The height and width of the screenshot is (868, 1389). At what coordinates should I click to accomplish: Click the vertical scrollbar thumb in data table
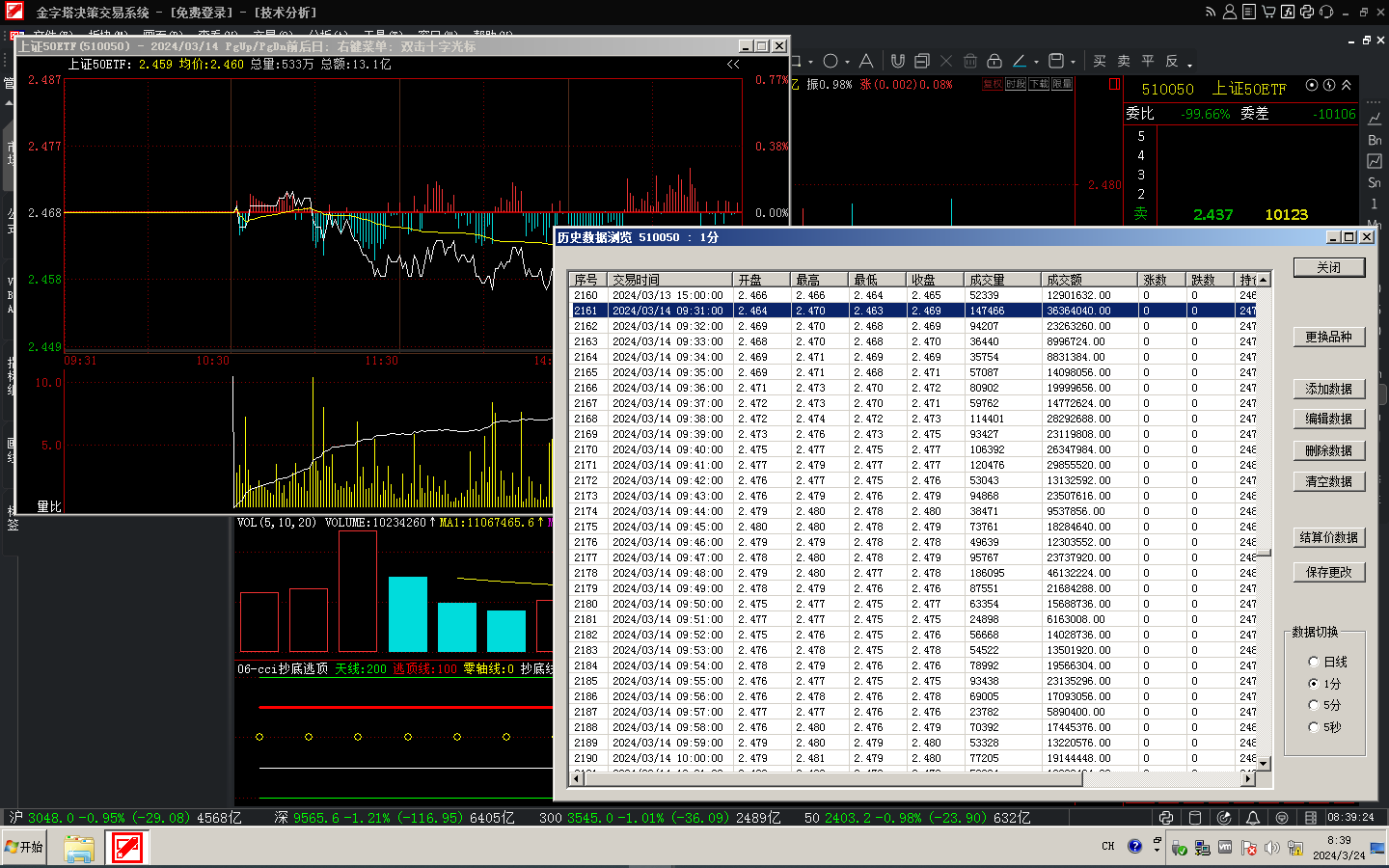click(x=1264, y=554)
